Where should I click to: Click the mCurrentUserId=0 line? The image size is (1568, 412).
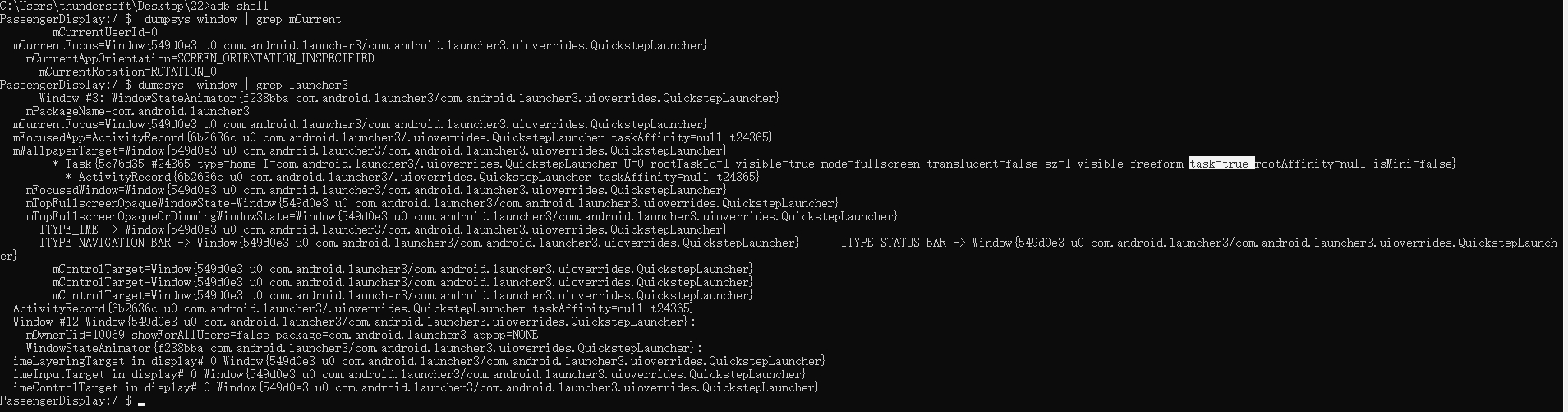pyautogui.click(x=105, y=32)
